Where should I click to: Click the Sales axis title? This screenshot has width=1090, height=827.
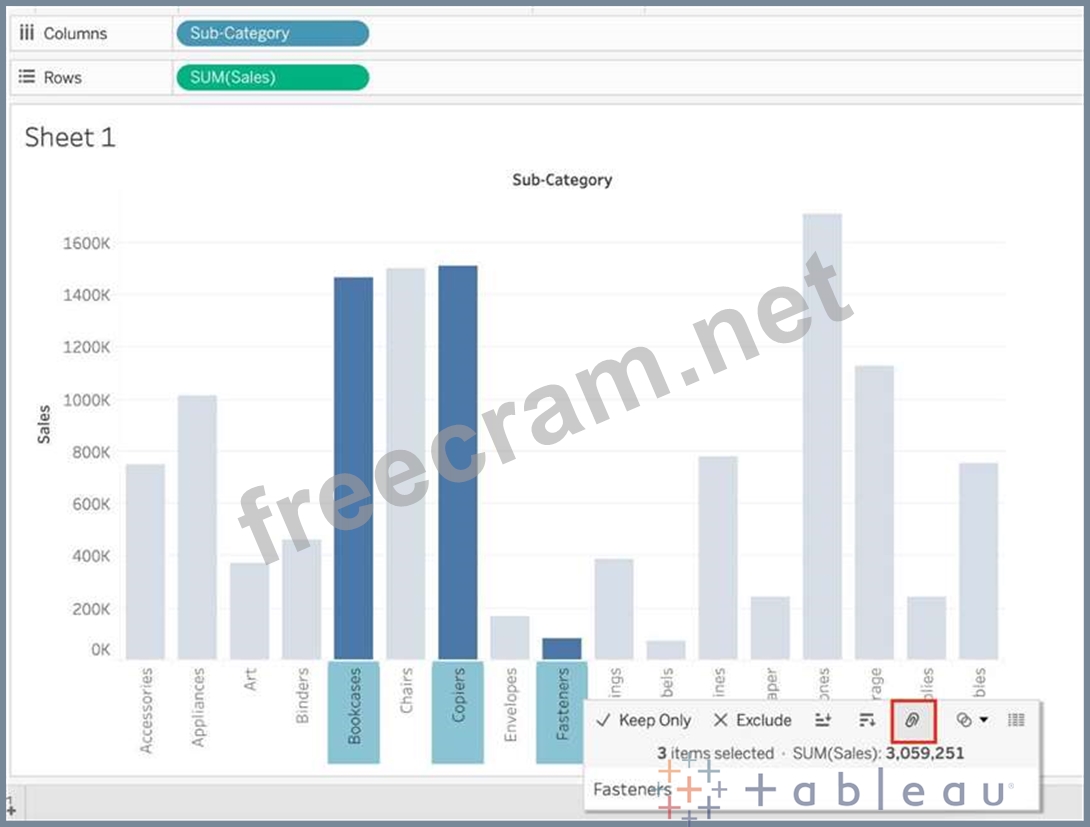[44, 422]
